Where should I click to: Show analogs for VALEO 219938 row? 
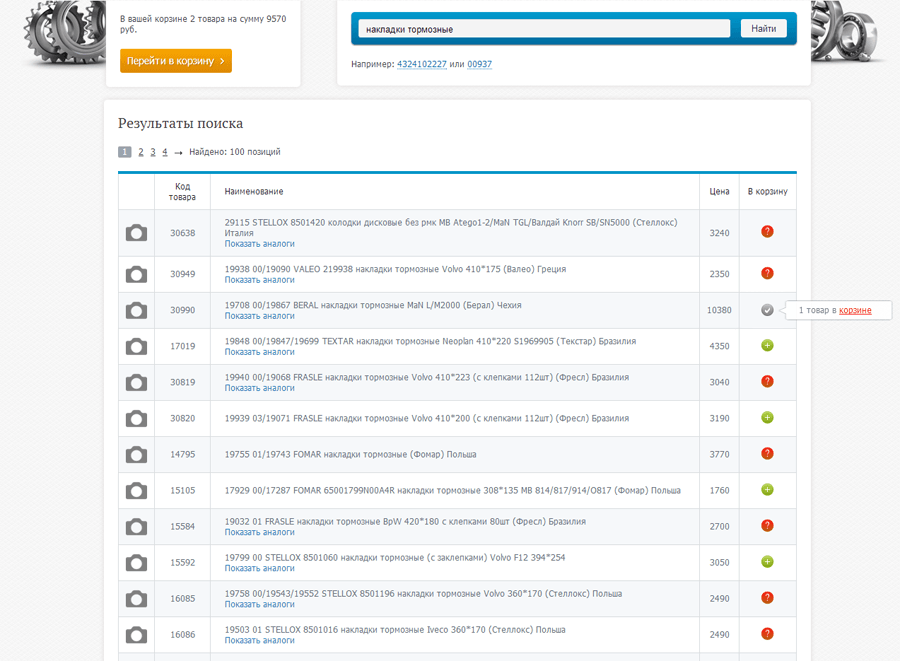click(x=259, y=280)
